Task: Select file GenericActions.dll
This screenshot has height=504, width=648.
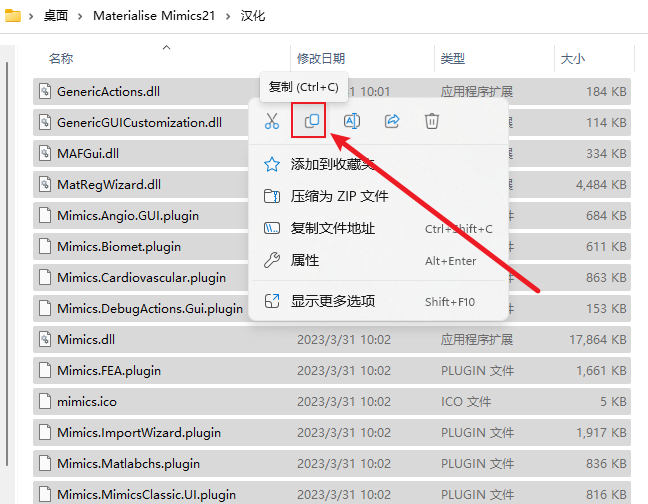Action: tap(108, 91)
